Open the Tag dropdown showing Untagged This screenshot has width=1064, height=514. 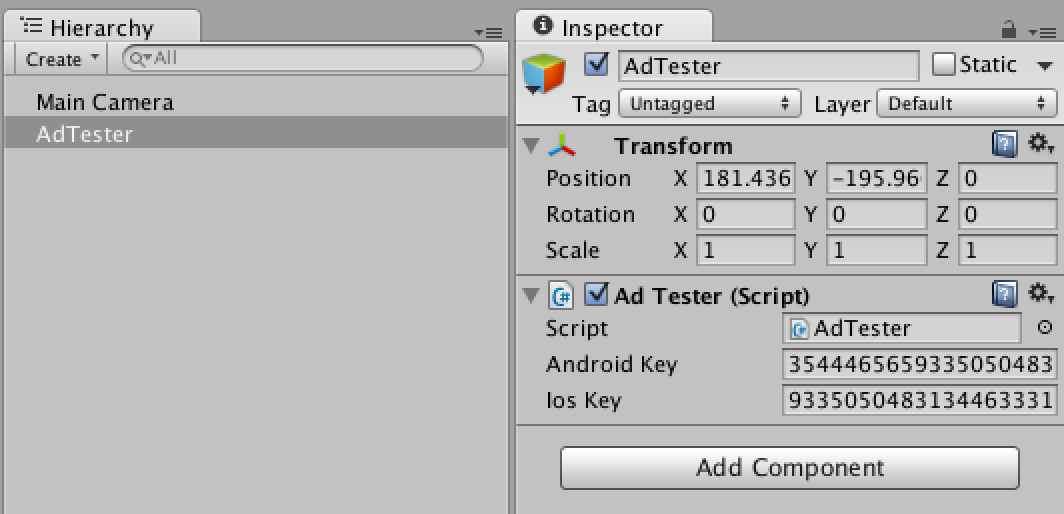coord(710,103)
